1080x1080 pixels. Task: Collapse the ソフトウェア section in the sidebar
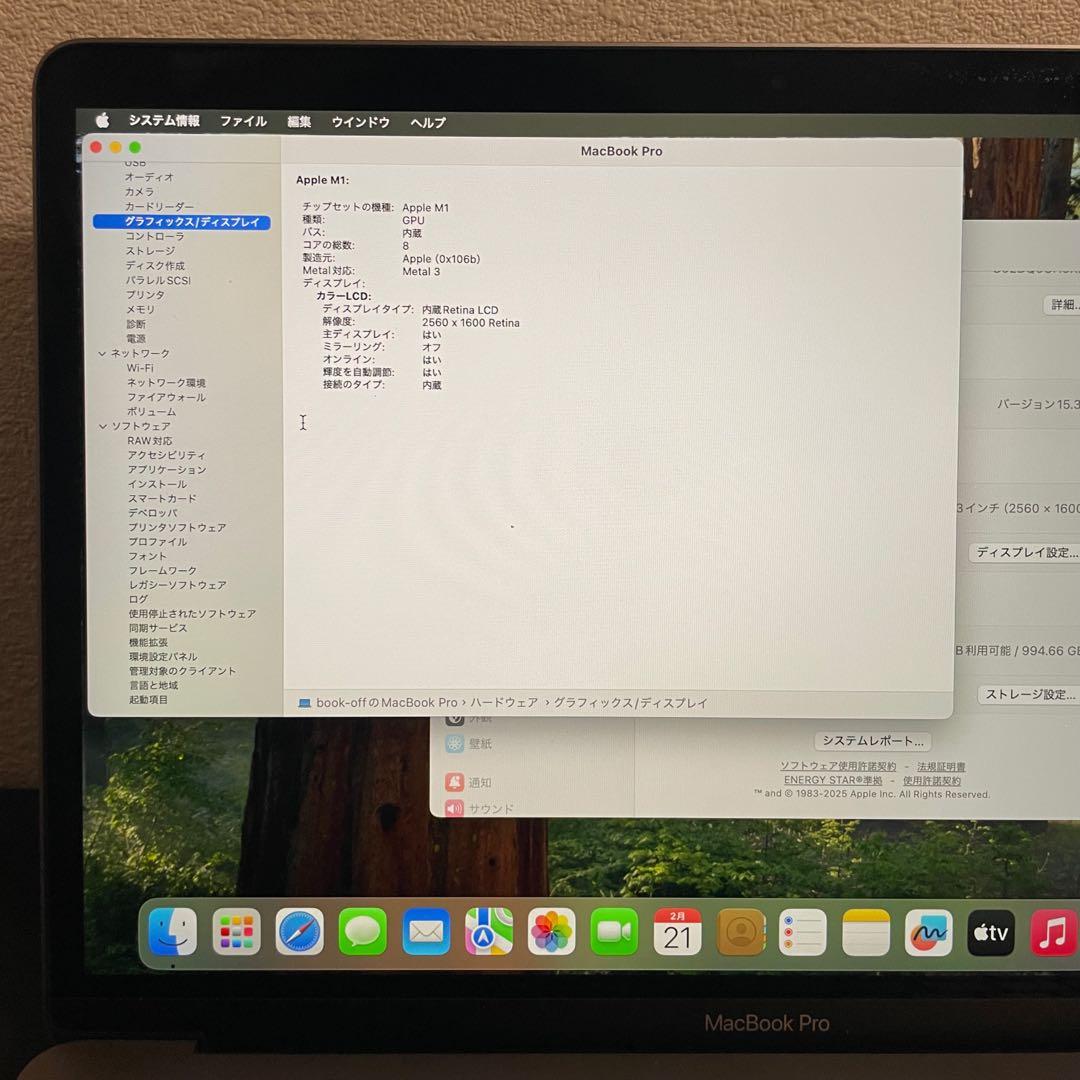tap(104, 426)
